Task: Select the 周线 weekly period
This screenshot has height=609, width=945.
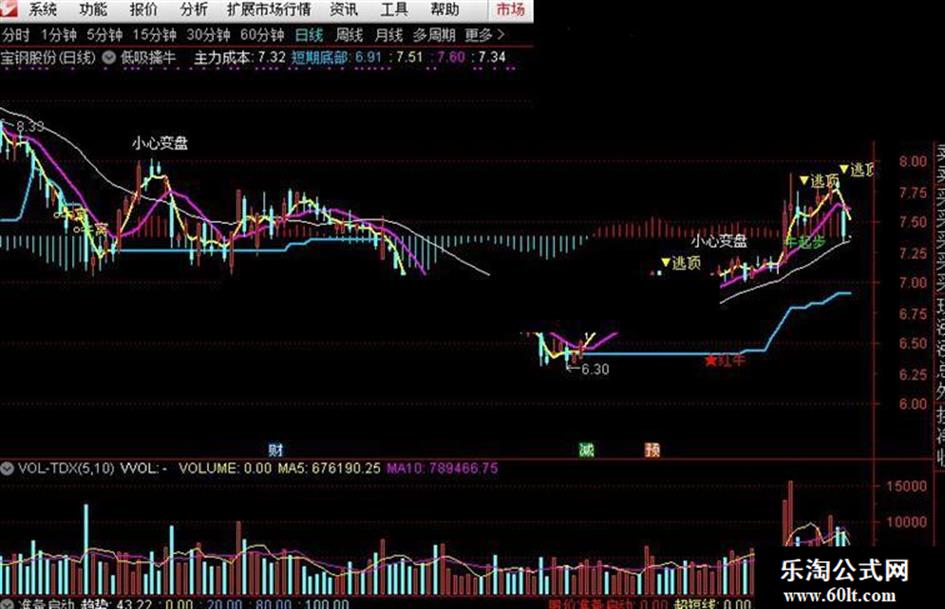Action: coord(349,35)
